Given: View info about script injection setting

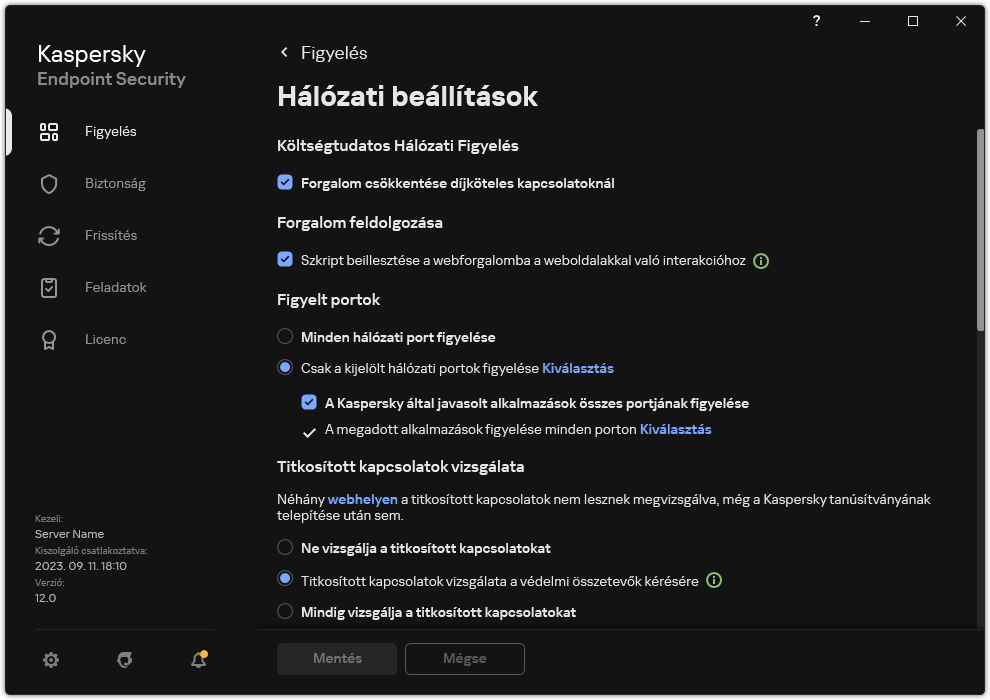Looking at the screenshot, I should (x=761, y=261).
